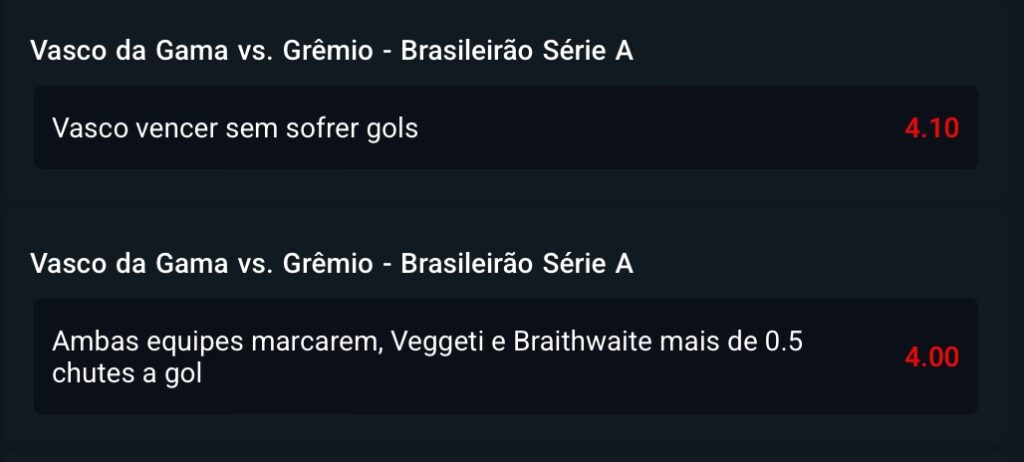Select the 4.10 odds value

pos(932,129)
